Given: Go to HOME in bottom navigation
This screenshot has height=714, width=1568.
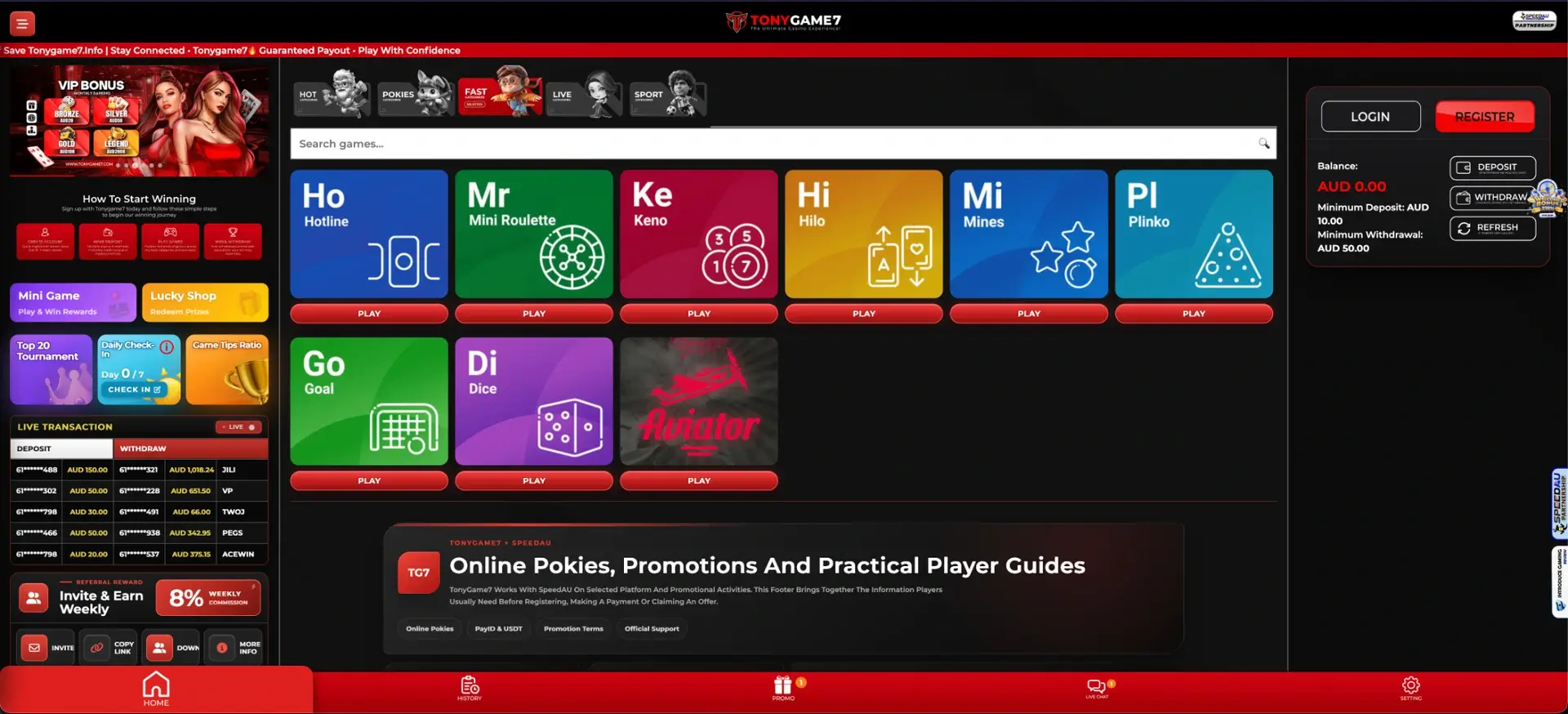Looking at the screenshot, I should (x=156, y=689).
